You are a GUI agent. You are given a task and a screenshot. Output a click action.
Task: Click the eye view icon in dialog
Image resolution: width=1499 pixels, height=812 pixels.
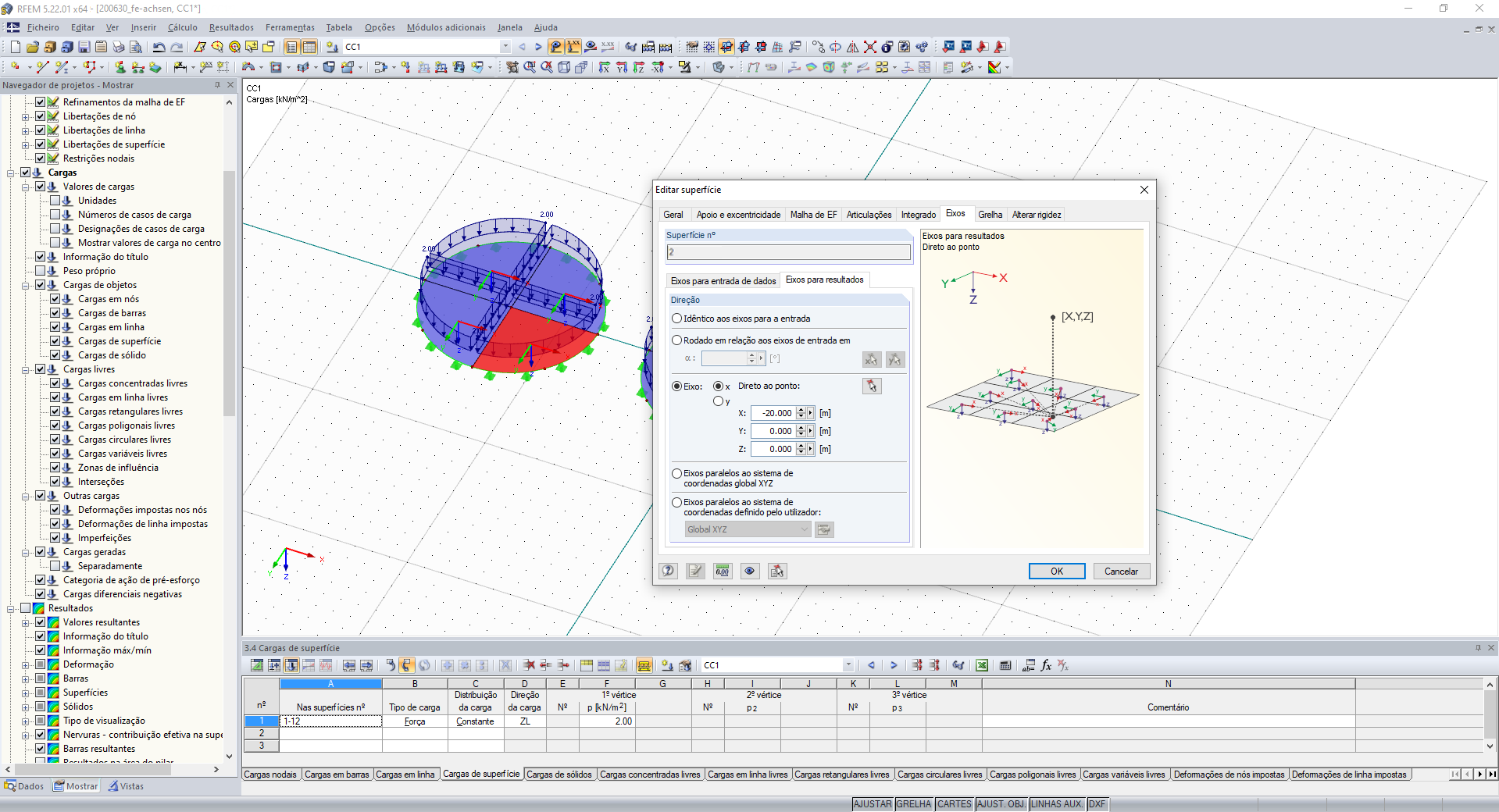(x=750, y=571)
